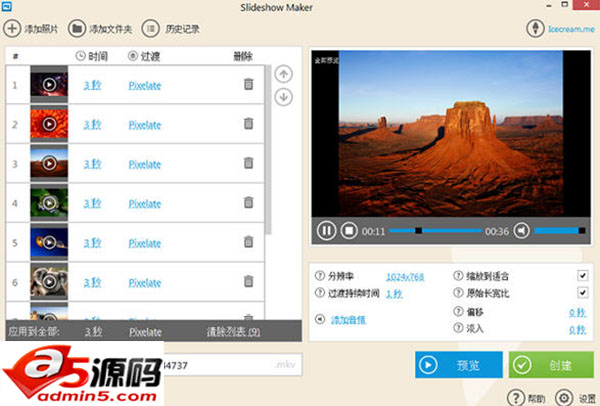Change duration 3秒 for slide 4

point(93,203)
